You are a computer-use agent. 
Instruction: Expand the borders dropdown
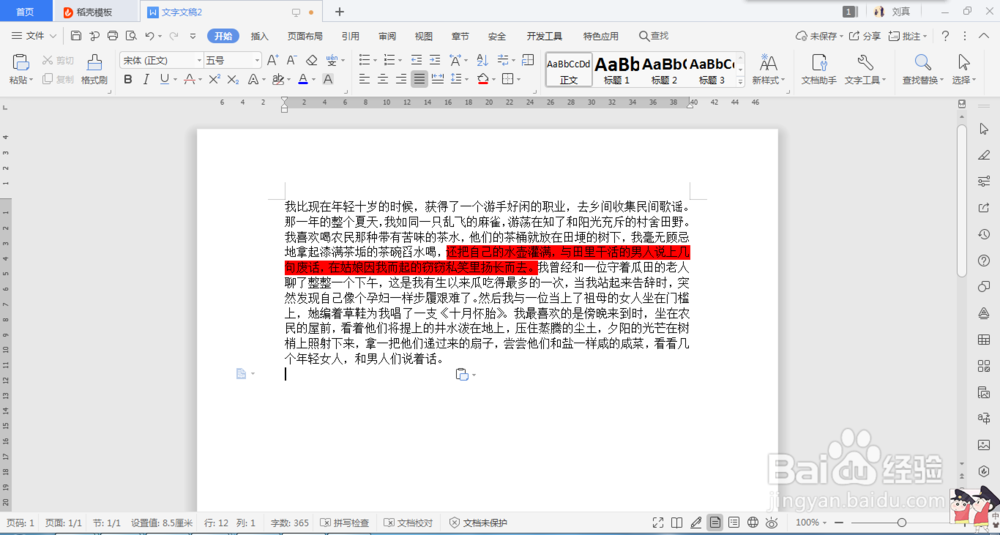click(x=518, y=80)
